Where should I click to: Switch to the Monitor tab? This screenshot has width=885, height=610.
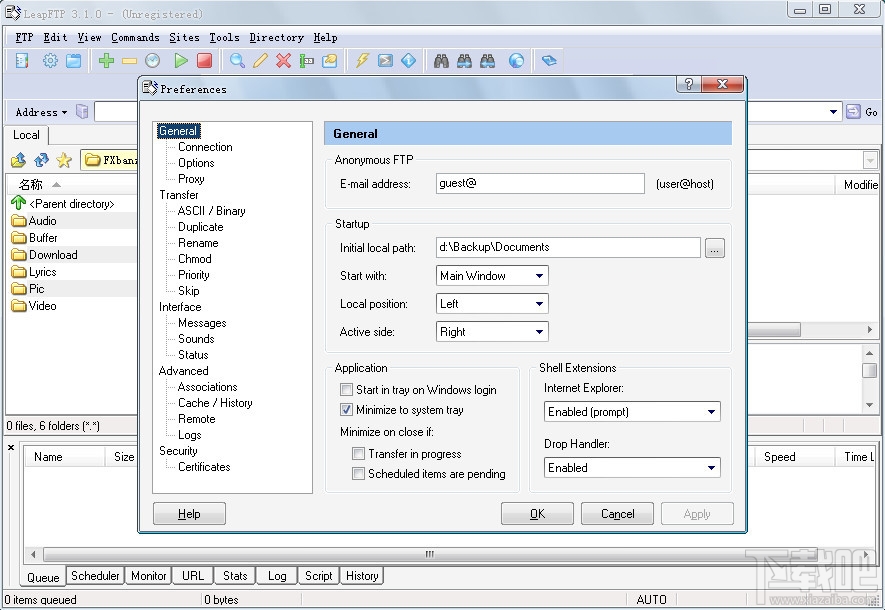click(148, 576)
